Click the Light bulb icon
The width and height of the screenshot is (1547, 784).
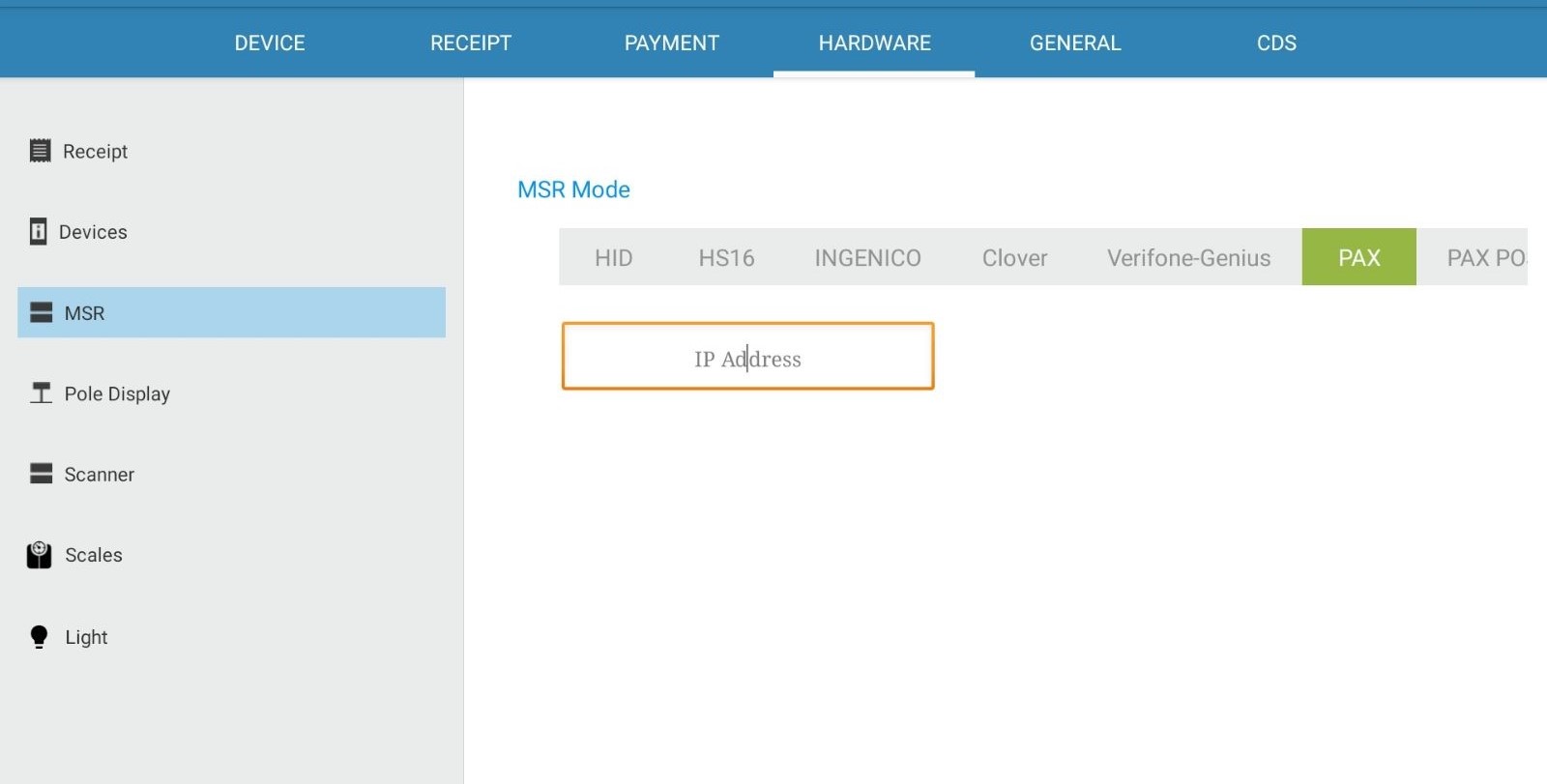(39, 637)
